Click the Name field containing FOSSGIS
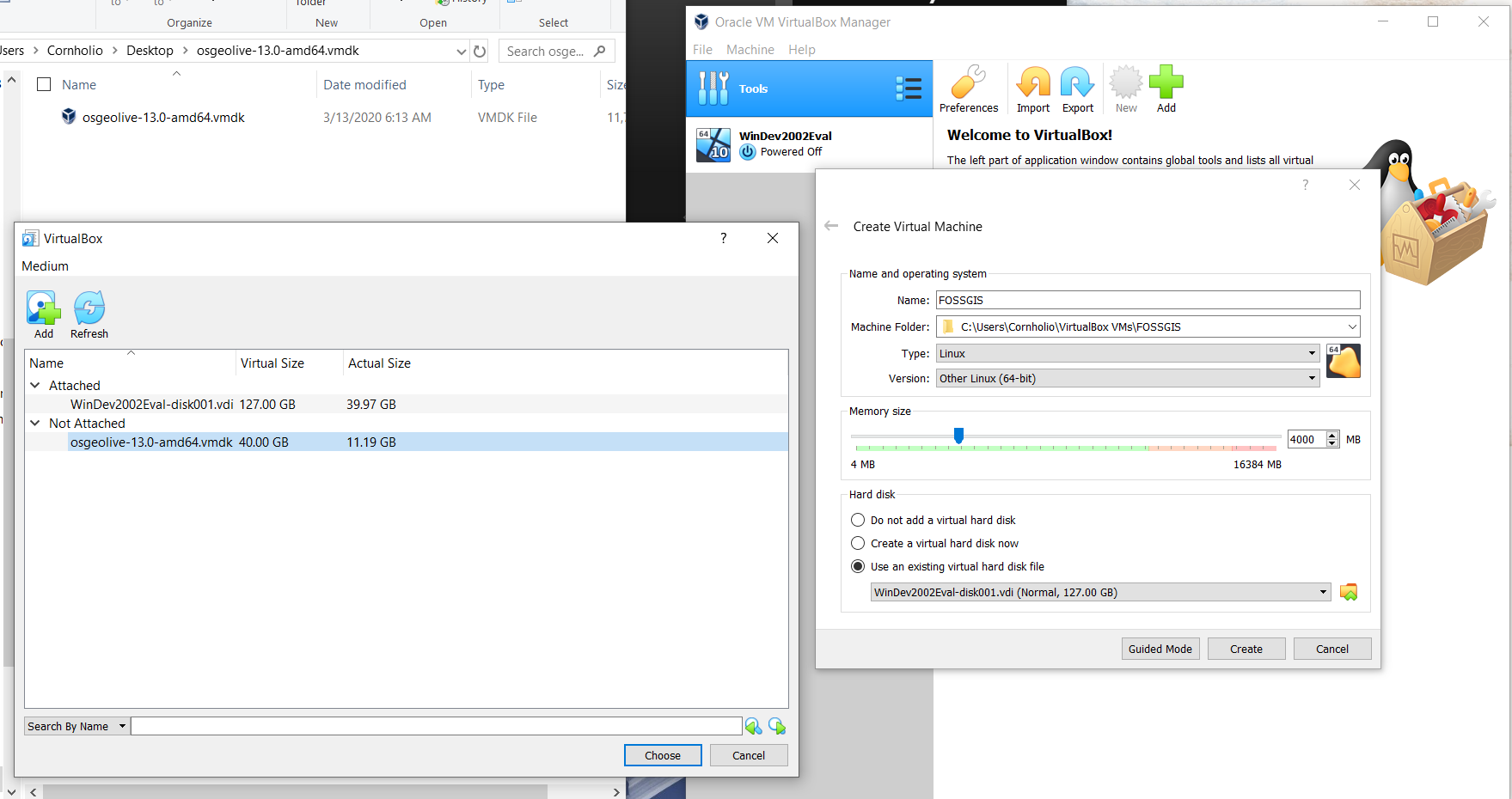This screenshot has height=799, width=1512. click(x=1148, y=300)
